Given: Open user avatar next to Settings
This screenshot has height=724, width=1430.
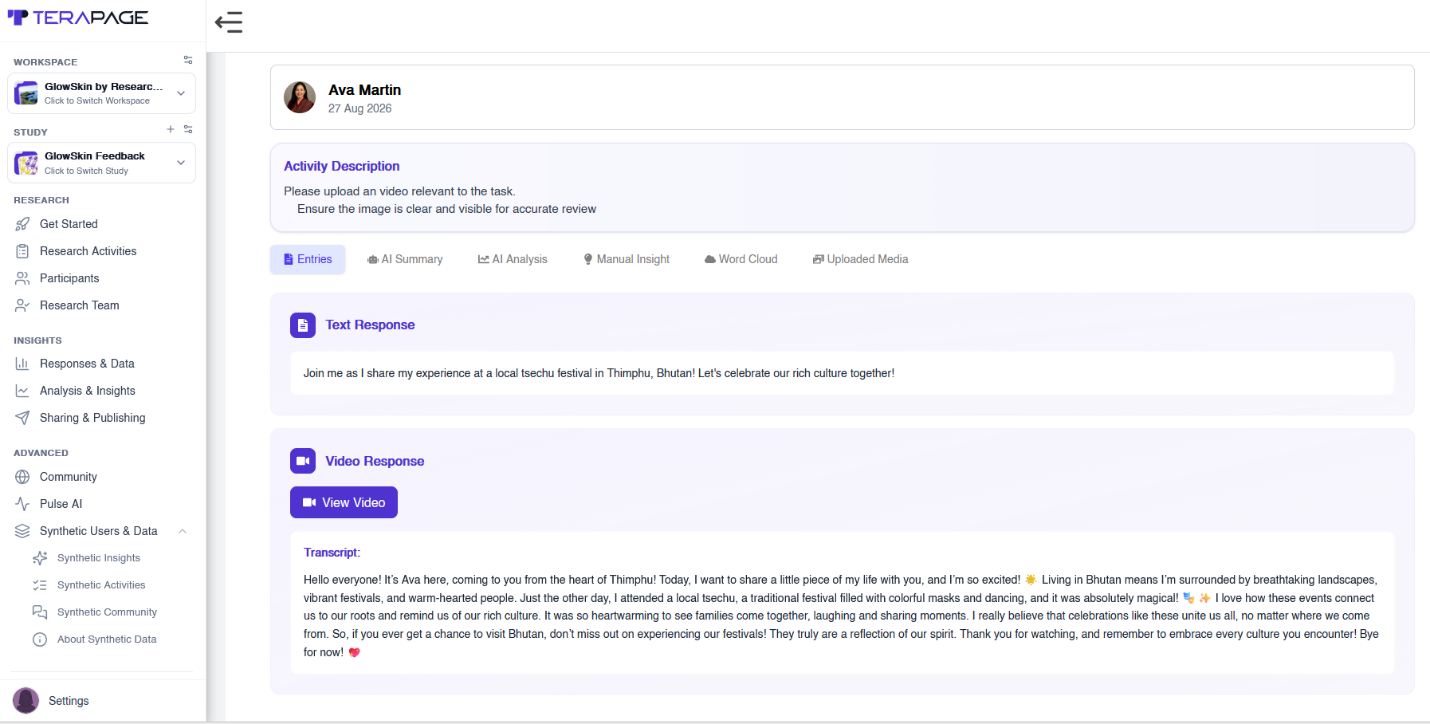Looking at the screenshot, I should pos(26,700).
